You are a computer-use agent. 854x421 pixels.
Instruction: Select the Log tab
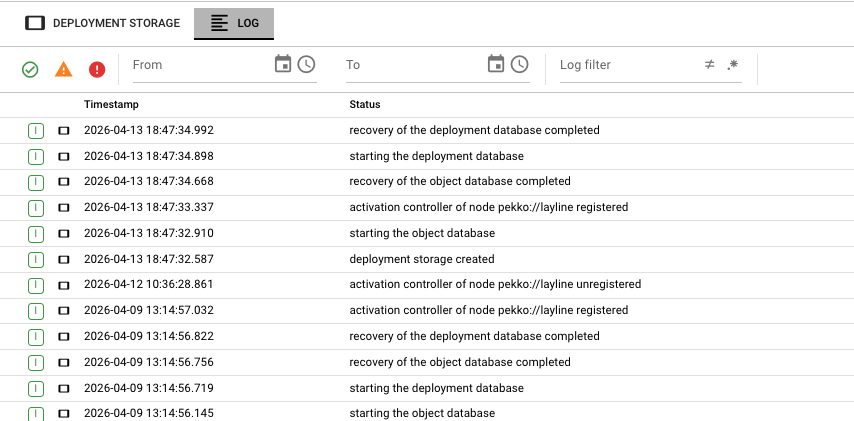[234, 22]
